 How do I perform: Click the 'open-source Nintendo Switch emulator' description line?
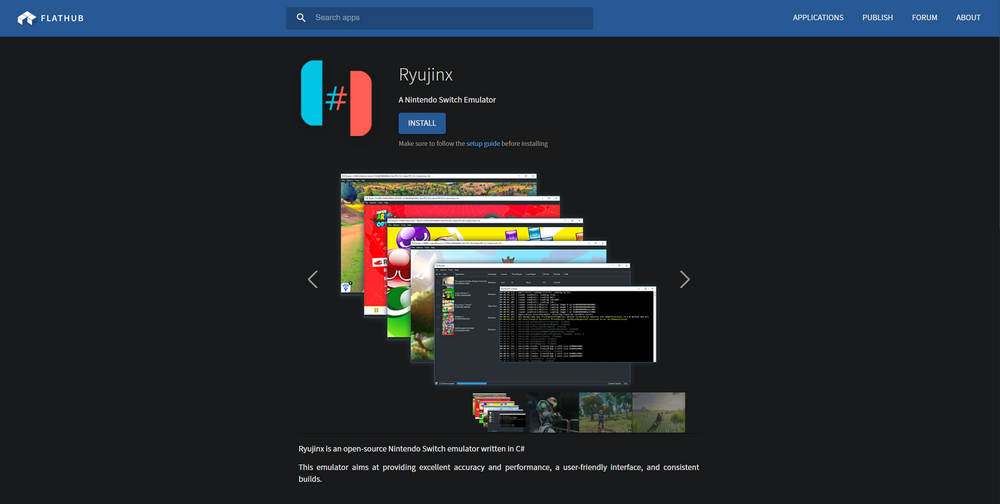tap(412, 449)
